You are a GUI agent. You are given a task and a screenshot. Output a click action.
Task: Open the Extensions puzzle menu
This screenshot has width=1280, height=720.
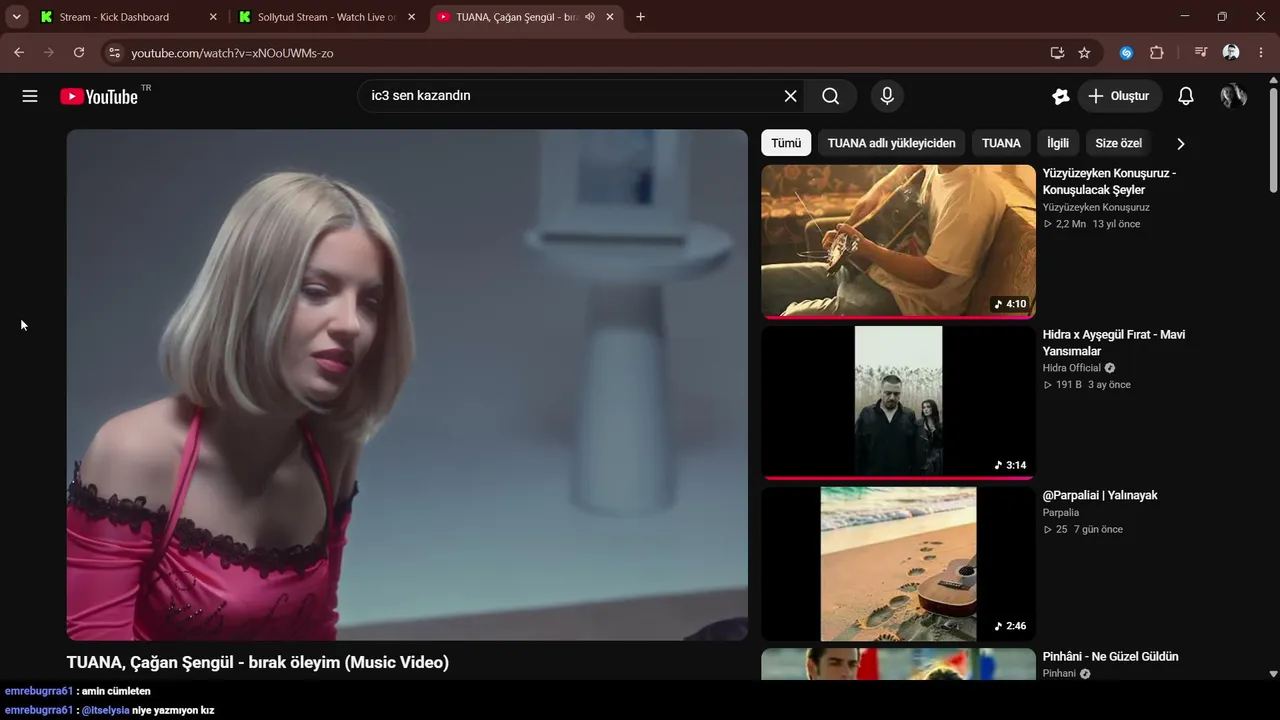(x=1157, y=53)
